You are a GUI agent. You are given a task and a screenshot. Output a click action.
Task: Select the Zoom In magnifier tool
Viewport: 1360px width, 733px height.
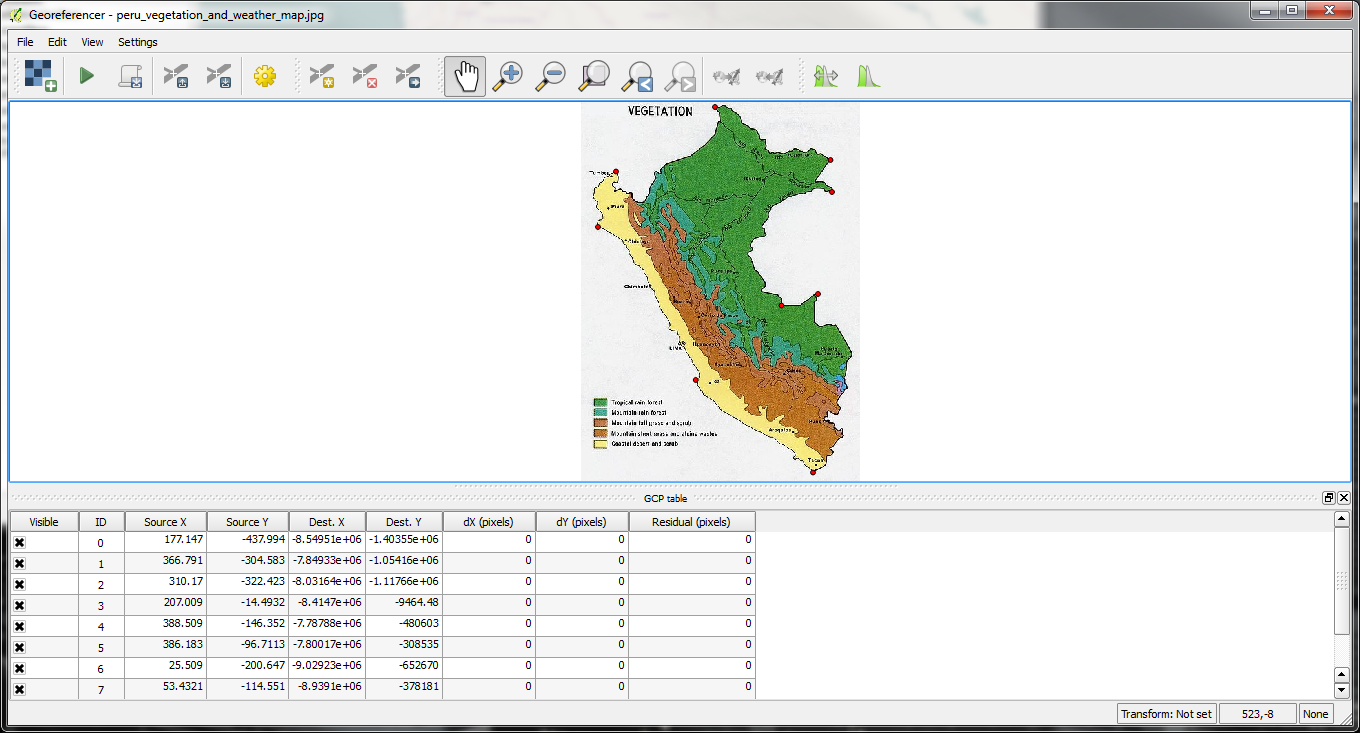tap(508, 76)
